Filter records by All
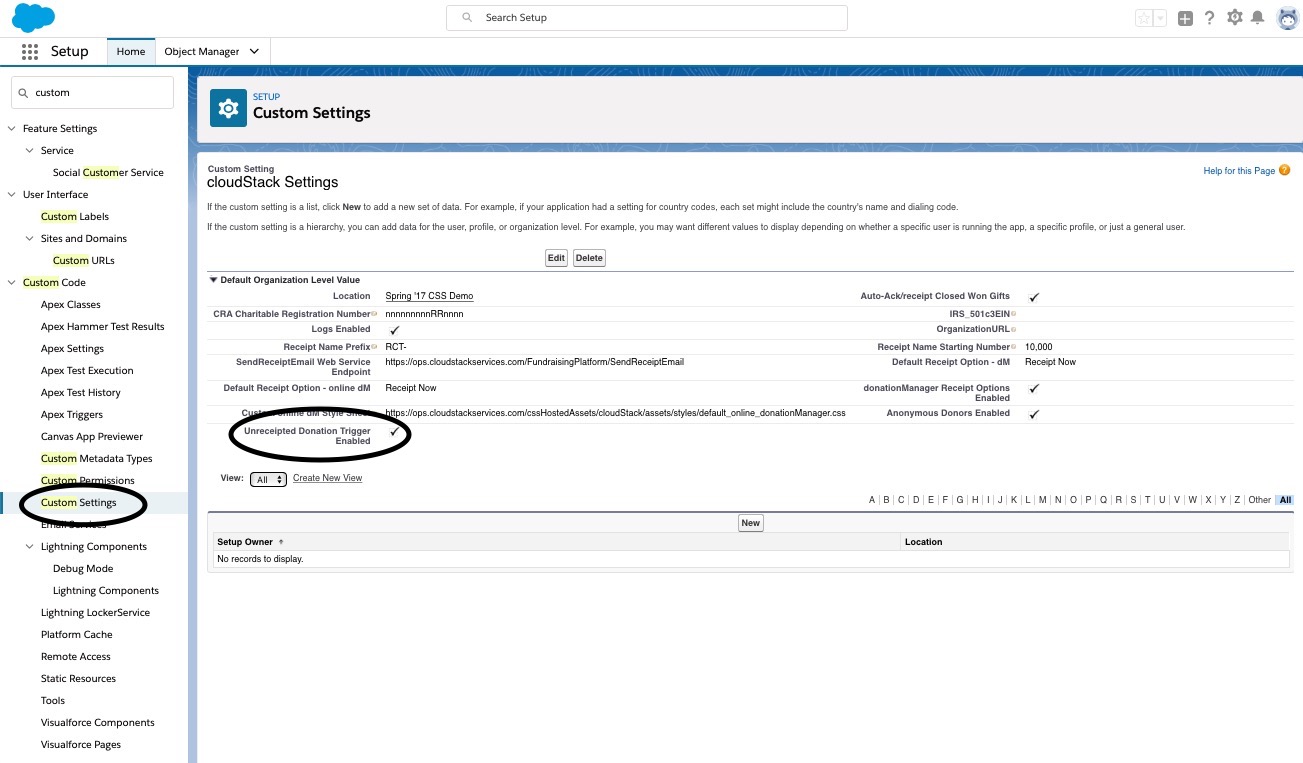Image resolution: width=1303 pixels, height=763 pixels. click(1285, 500)
